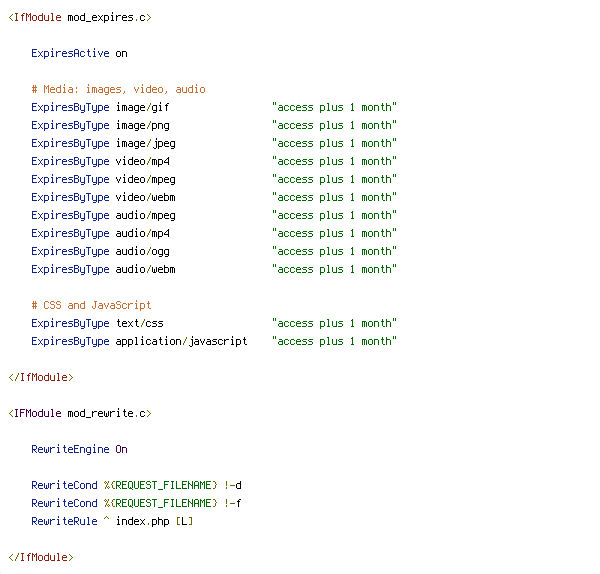Image resolution: width=600 pixels, height=574 pixels.
Task: Click the audio/ogg MIME type
Action: (143, 251)
